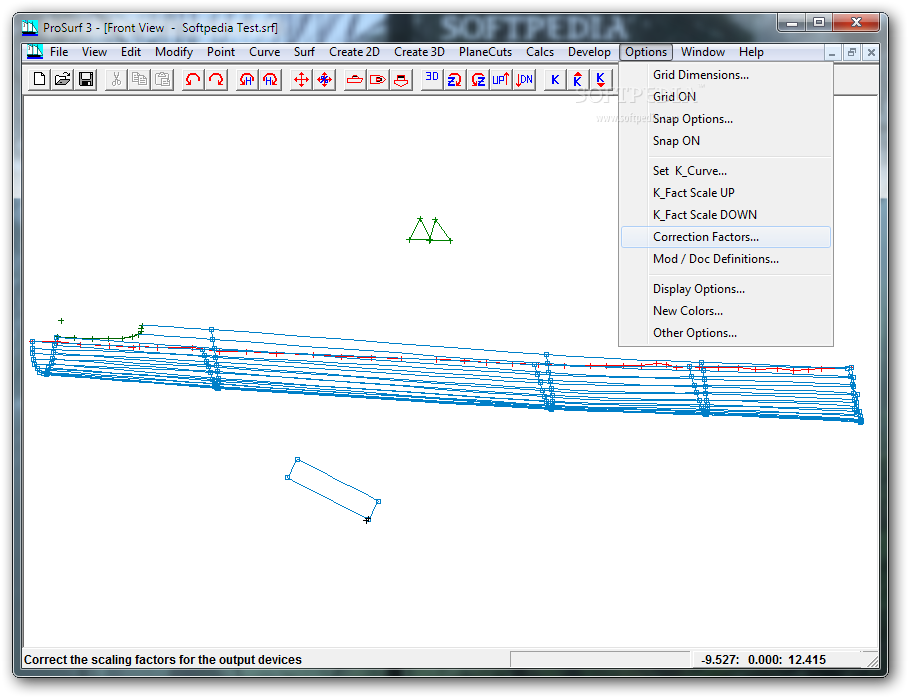Choose Grid Dimensions... from Options menu
The image size is (909, 698).
click(726, 75)
